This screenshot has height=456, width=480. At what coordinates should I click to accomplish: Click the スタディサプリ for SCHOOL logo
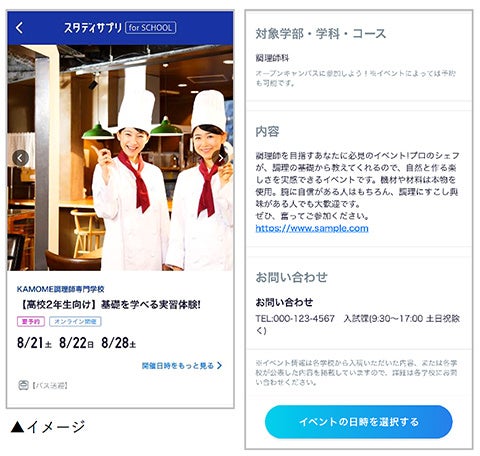click(120, 28)
